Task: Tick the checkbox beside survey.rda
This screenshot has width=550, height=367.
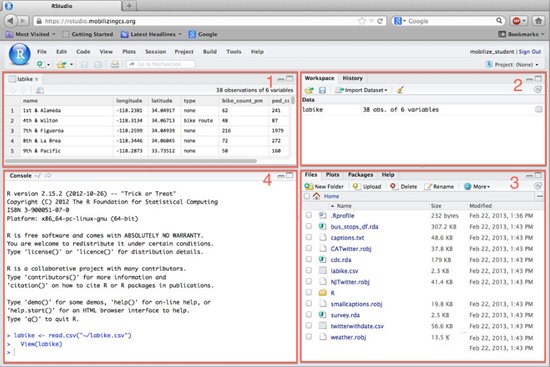Action: click(308, 315)
